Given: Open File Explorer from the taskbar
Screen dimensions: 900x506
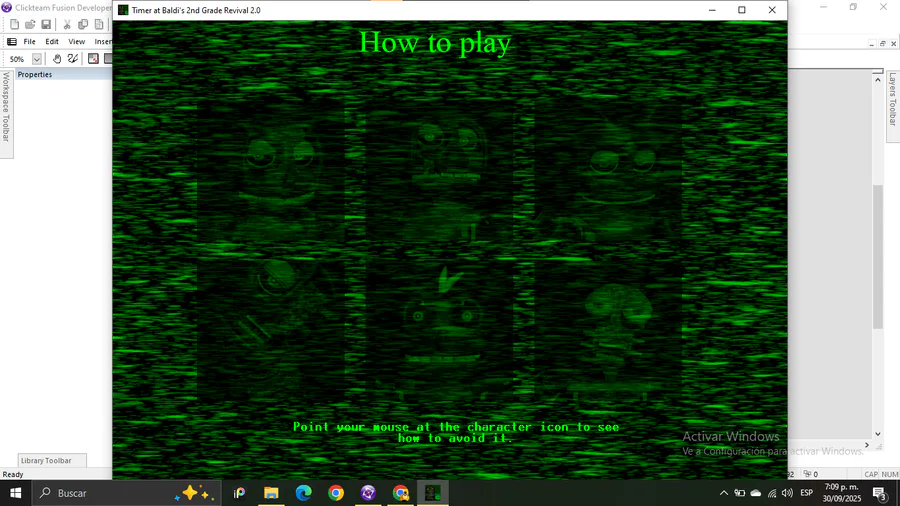Looking at the screenshot, I should point(271,493).
